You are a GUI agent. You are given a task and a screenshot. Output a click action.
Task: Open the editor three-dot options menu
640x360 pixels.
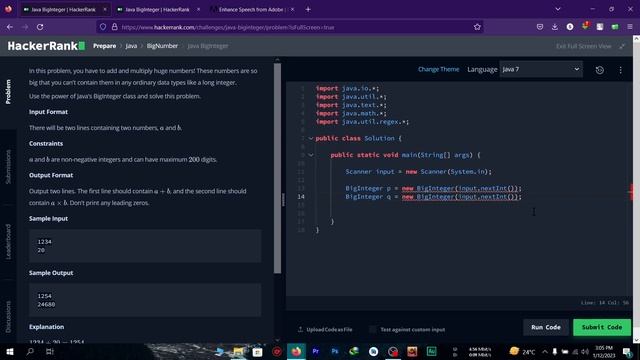pyautogui.click(x=620, y=70)
